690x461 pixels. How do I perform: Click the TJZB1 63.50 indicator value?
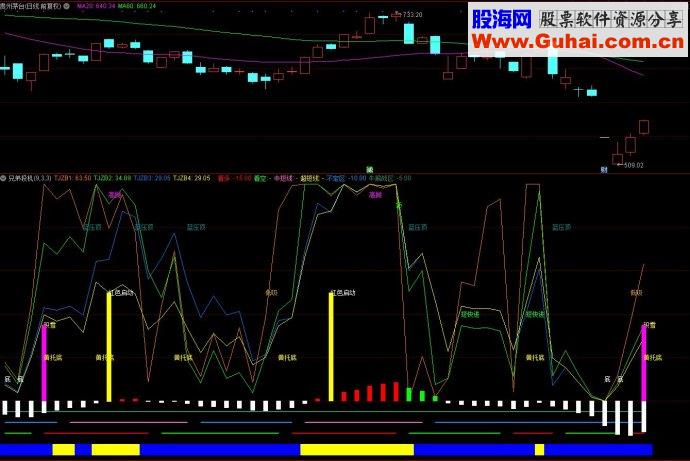coord(73,178)
